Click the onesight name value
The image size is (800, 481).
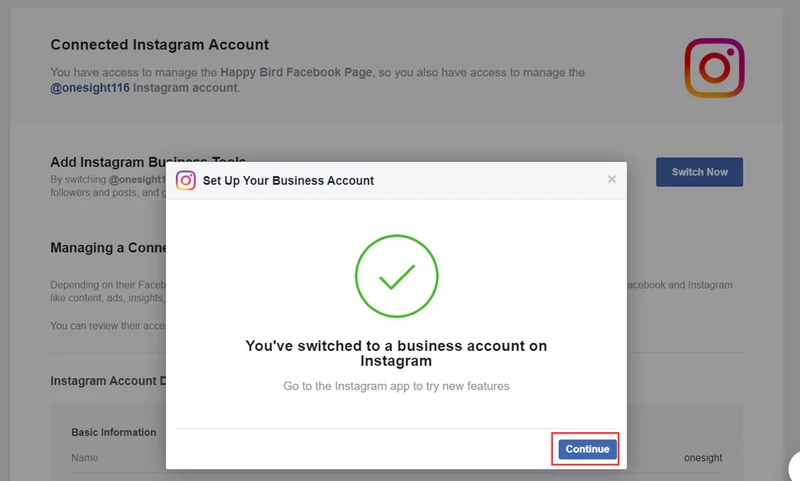(703, 458)
